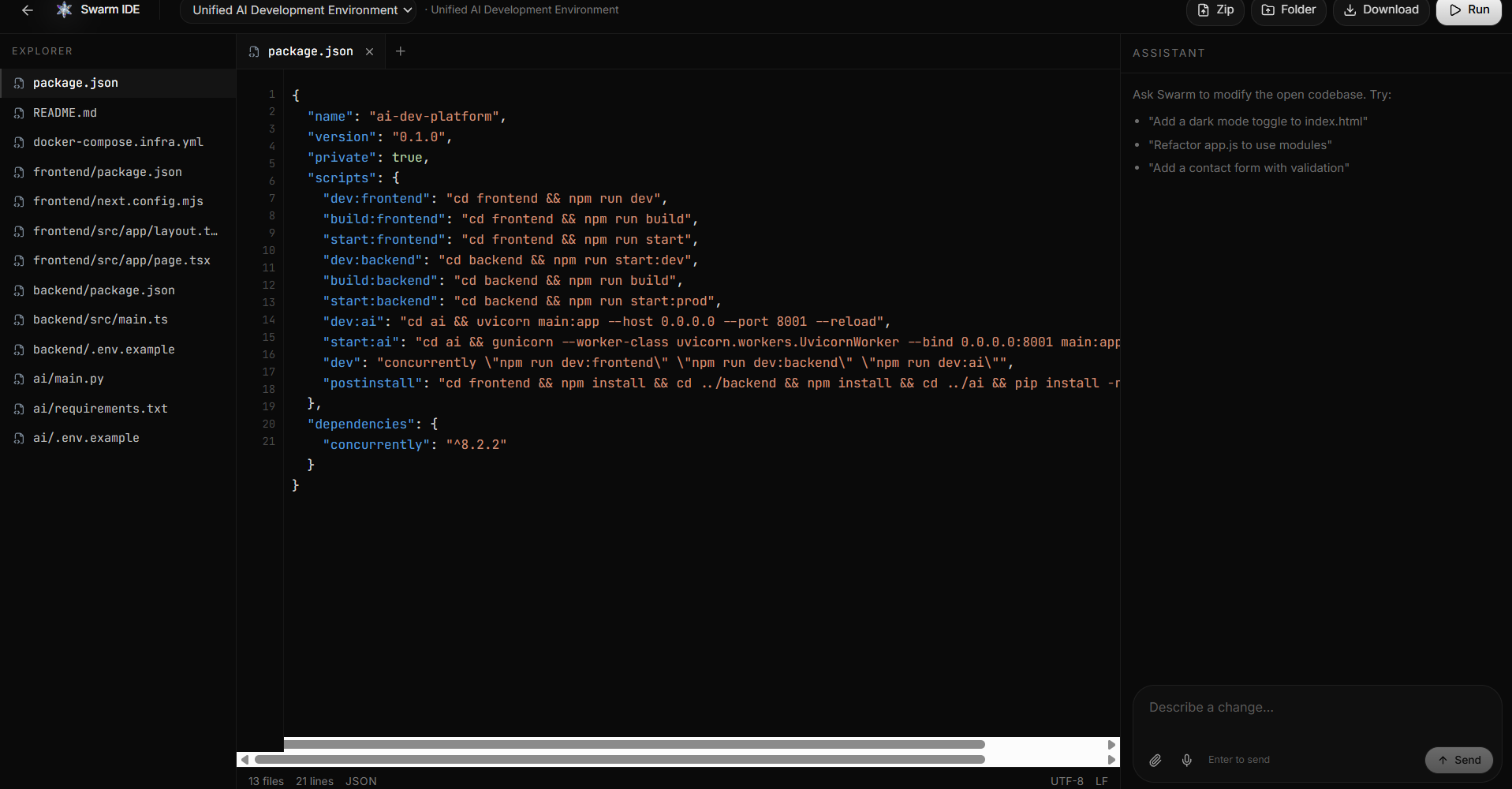Start voice input with microphone icon
1512x789 pixels.
pos(1187,760)
